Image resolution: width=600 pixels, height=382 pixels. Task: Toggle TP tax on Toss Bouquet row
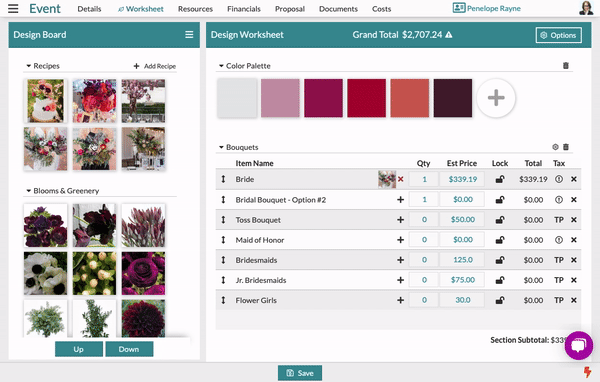pos(559,220)
